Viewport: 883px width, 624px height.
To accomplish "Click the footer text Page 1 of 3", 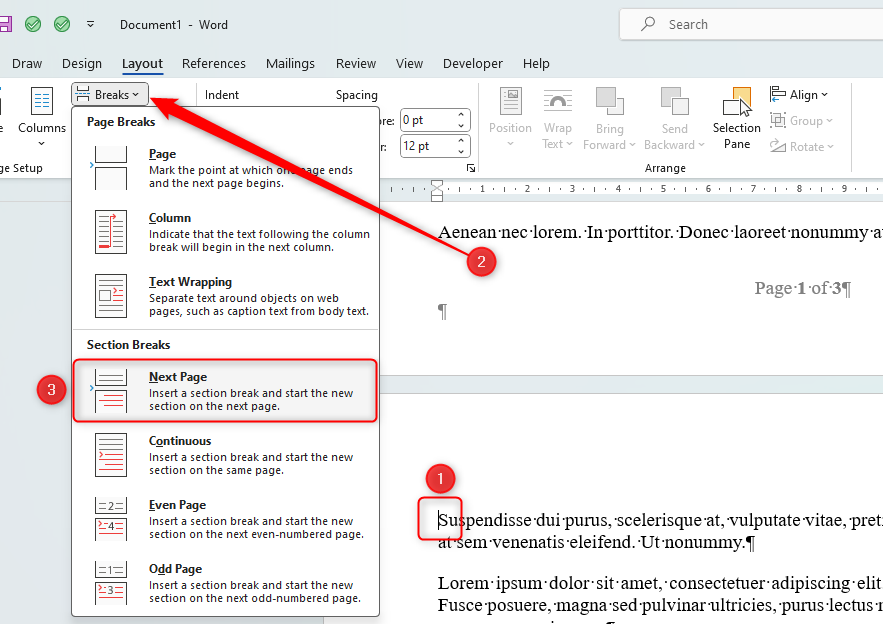I will pyautogui.click(x=802, y=288).
